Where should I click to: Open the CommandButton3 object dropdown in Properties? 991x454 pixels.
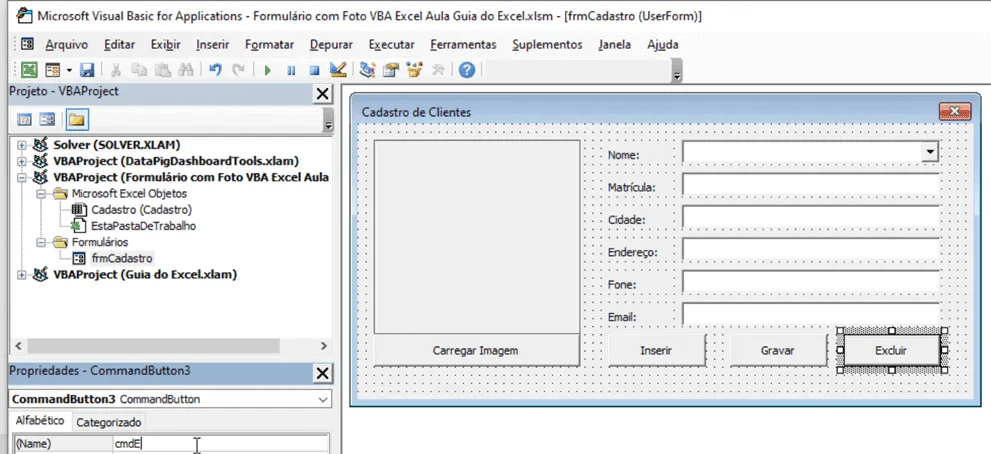[x=323, y=400]
